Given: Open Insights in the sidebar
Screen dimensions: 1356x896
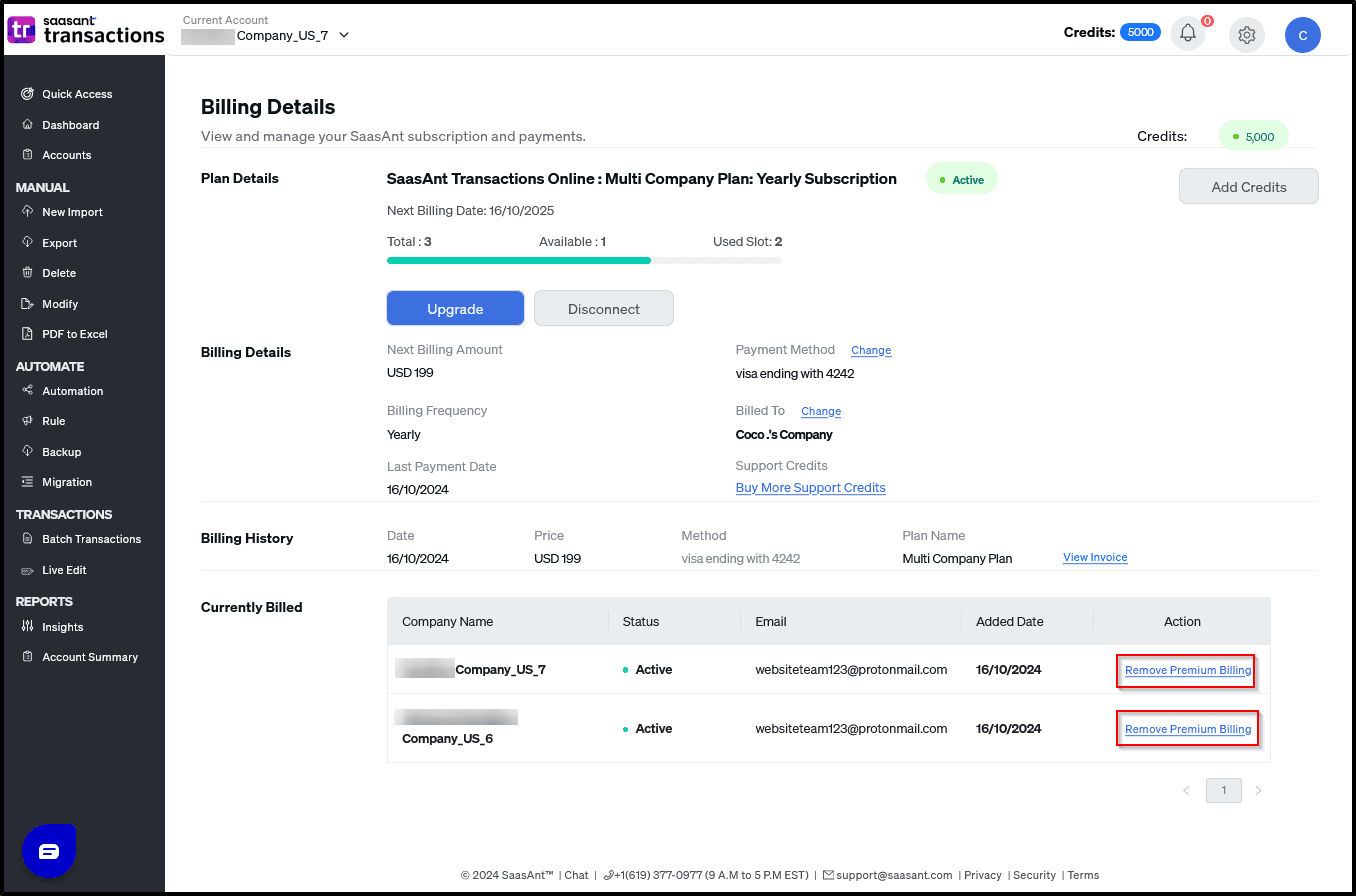Looking at the screenshot, I should 62,627.
